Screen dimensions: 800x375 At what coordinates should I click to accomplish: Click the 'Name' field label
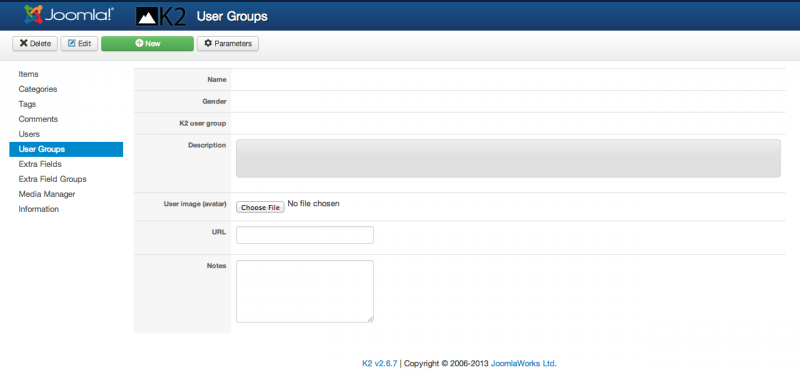click(x=217, y=80)
